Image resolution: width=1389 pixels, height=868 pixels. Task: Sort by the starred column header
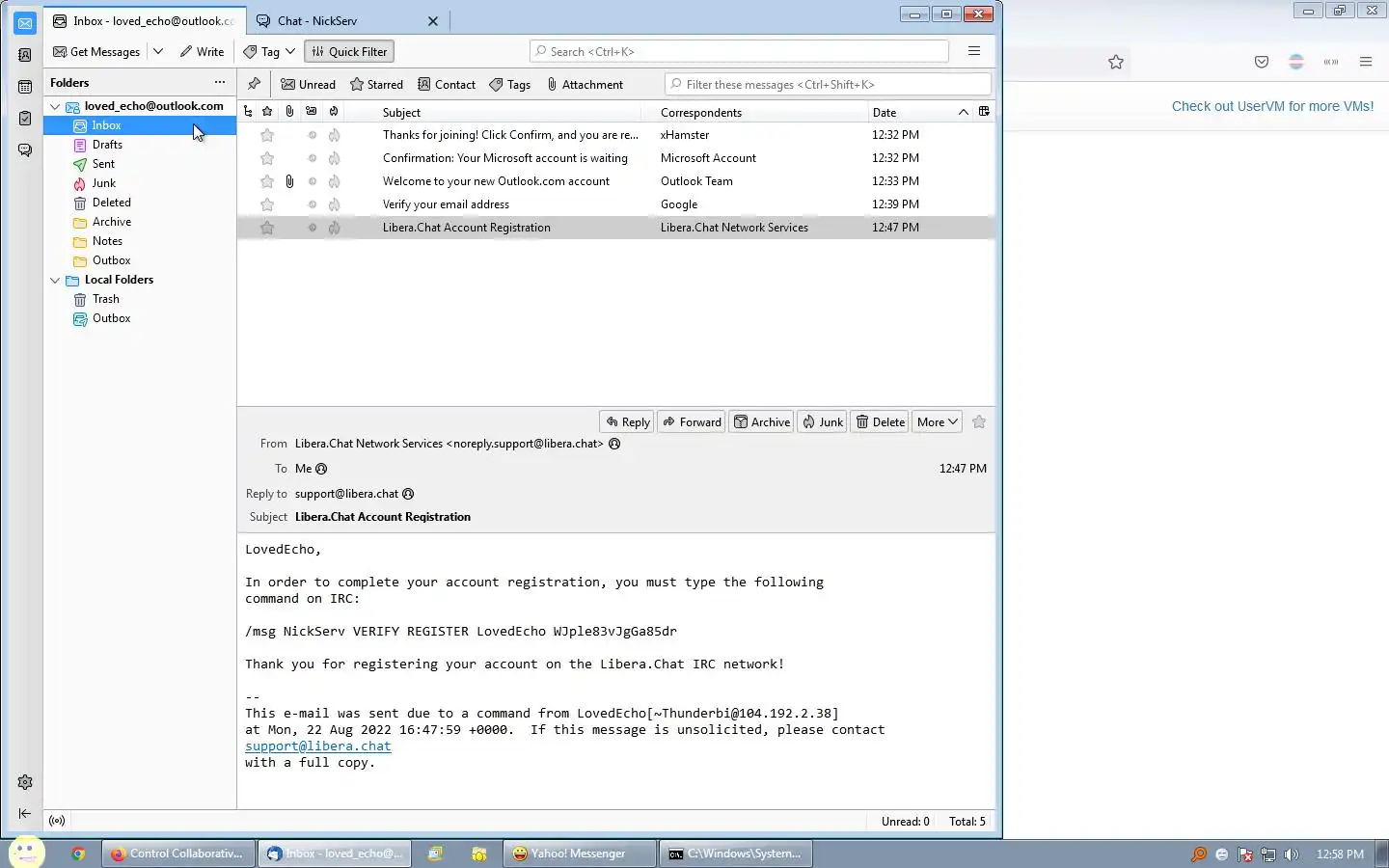(267, 112)
